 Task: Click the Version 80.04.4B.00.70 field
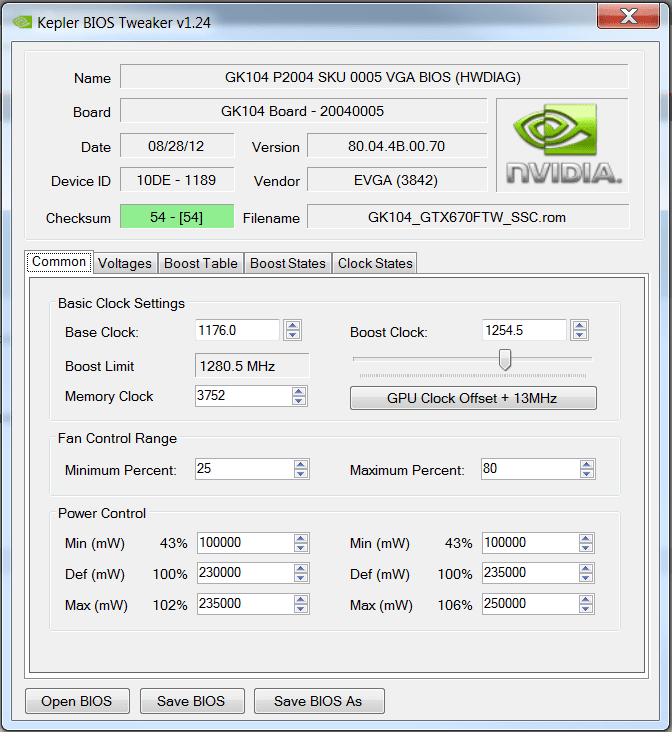396,146
